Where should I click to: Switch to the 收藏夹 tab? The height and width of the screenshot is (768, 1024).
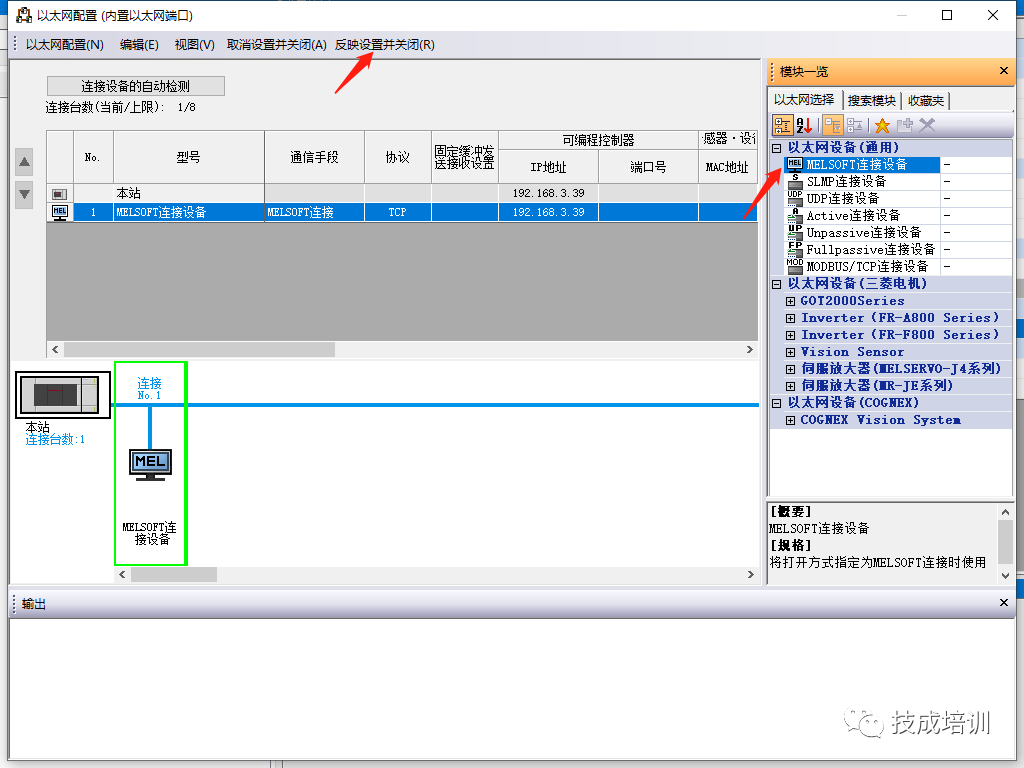(925, 101)
